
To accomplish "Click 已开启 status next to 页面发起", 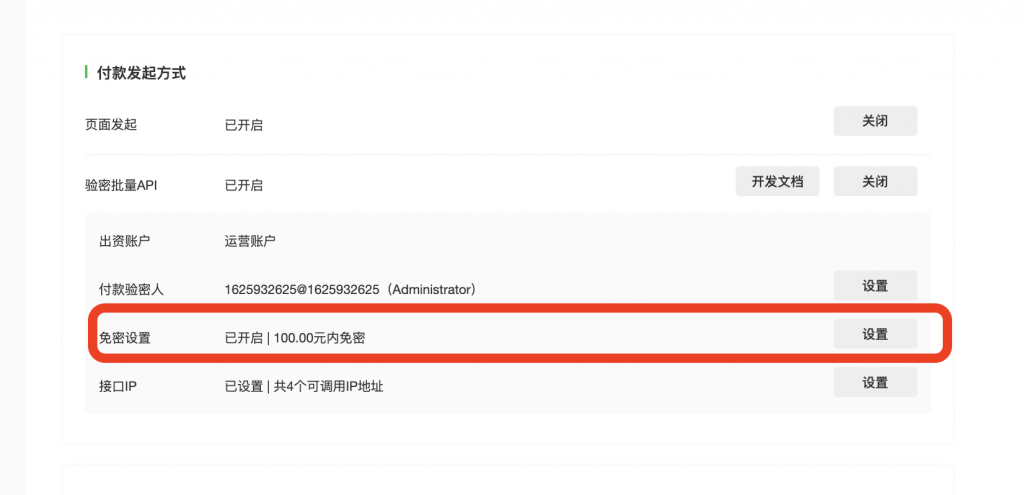I will point(244,125).
